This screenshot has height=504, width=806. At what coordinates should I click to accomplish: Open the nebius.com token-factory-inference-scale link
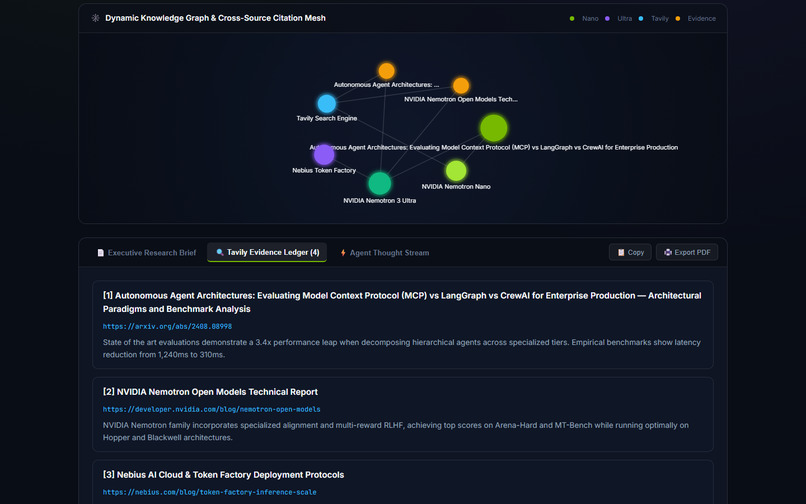209,492
